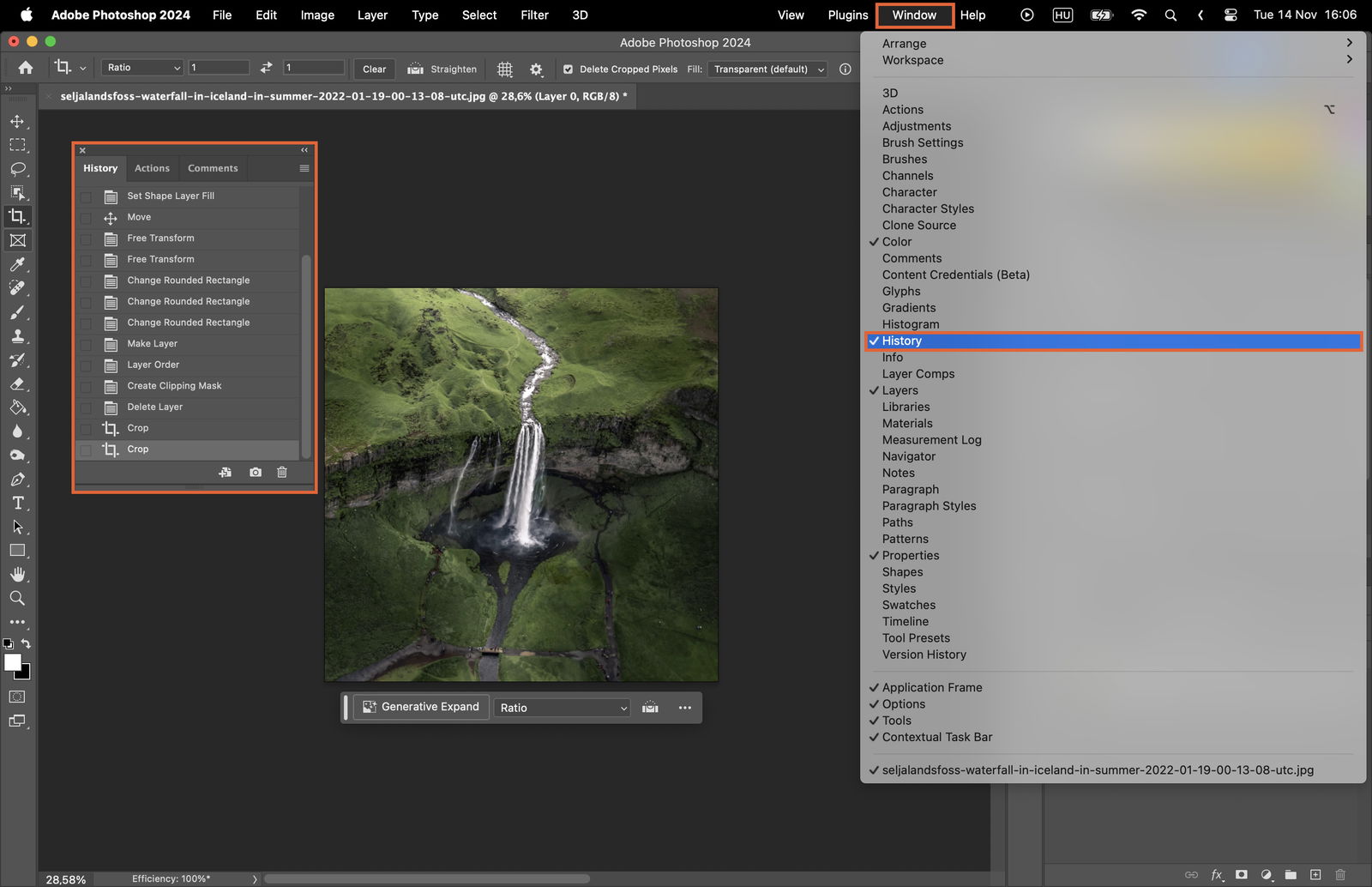Open crop overlay grid options
Screen dimensions: 1372x887
click(x=505, y=69)
